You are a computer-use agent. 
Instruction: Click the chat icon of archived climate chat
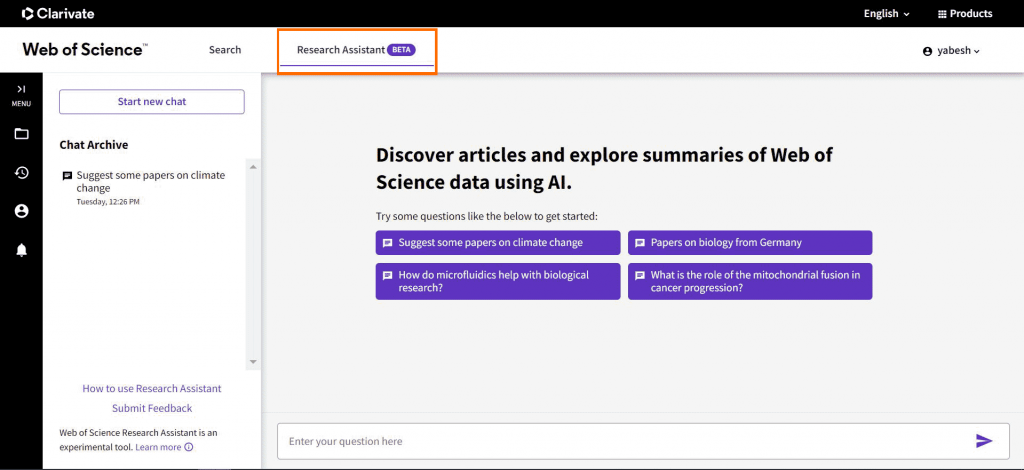tap(67, 176)
